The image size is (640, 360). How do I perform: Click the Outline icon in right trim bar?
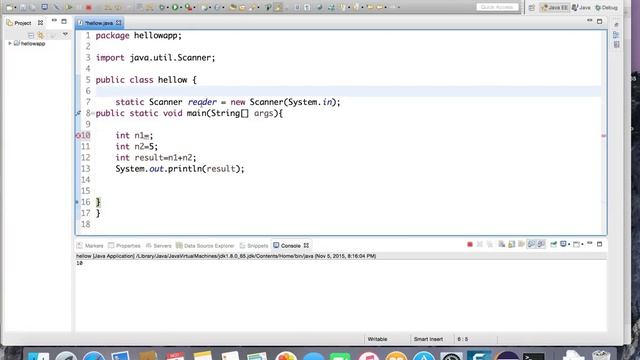[616, 35]
